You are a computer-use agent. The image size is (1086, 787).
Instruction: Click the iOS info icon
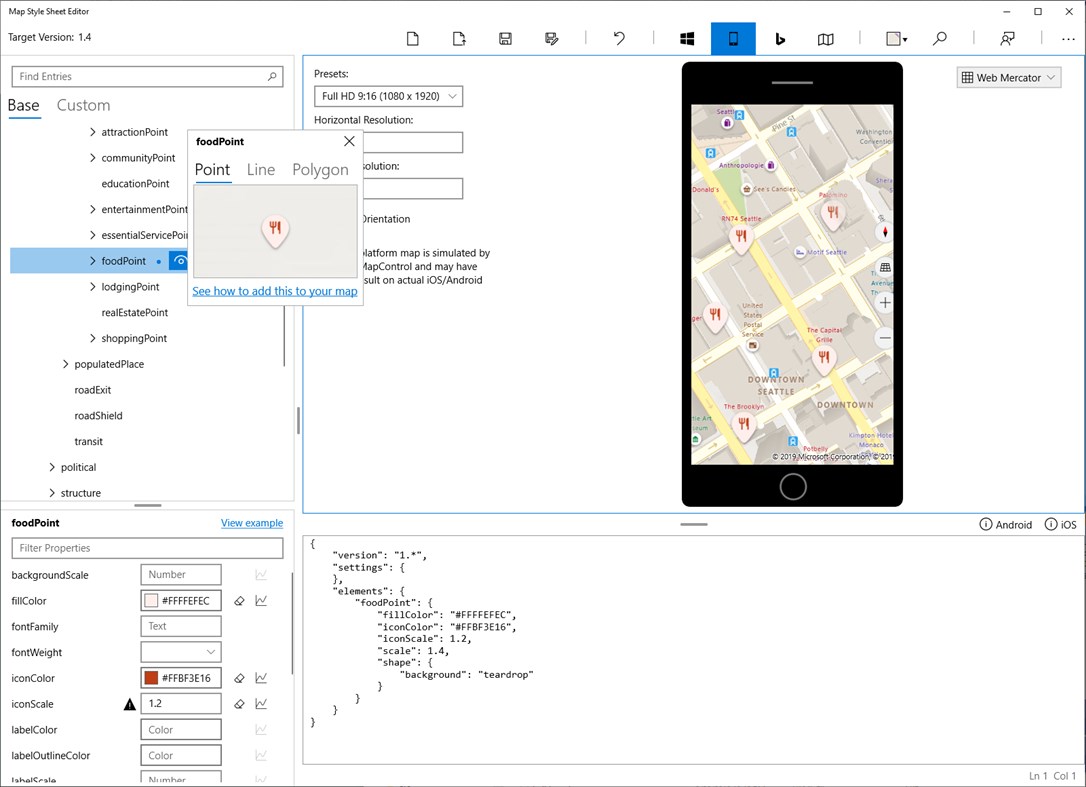[1051, 524]
